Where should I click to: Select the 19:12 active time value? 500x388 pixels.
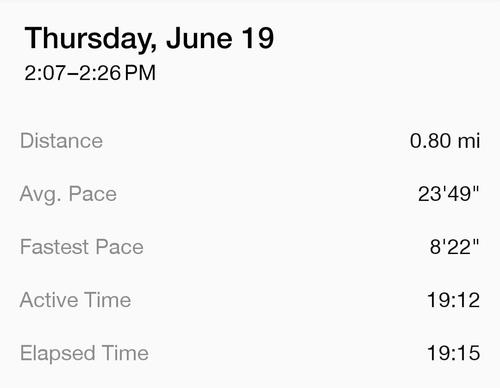click(453, 300)
